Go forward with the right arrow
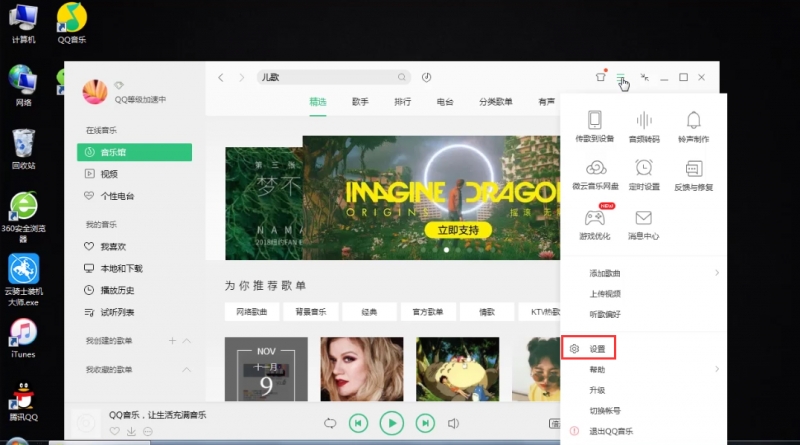800x445 pixels. [x=241, y=78]
